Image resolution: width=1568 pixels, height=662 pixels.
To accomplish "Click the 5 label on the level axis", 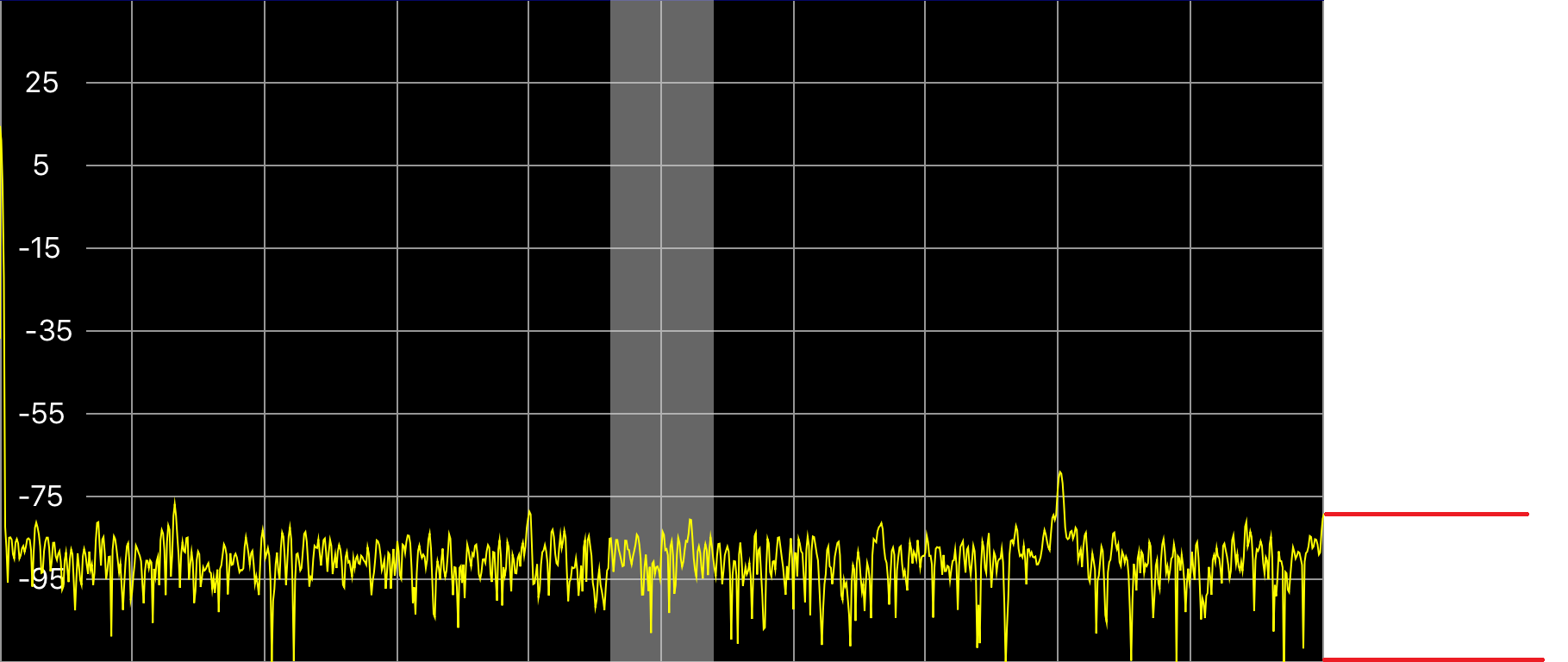I will click(x=41, y=165).
